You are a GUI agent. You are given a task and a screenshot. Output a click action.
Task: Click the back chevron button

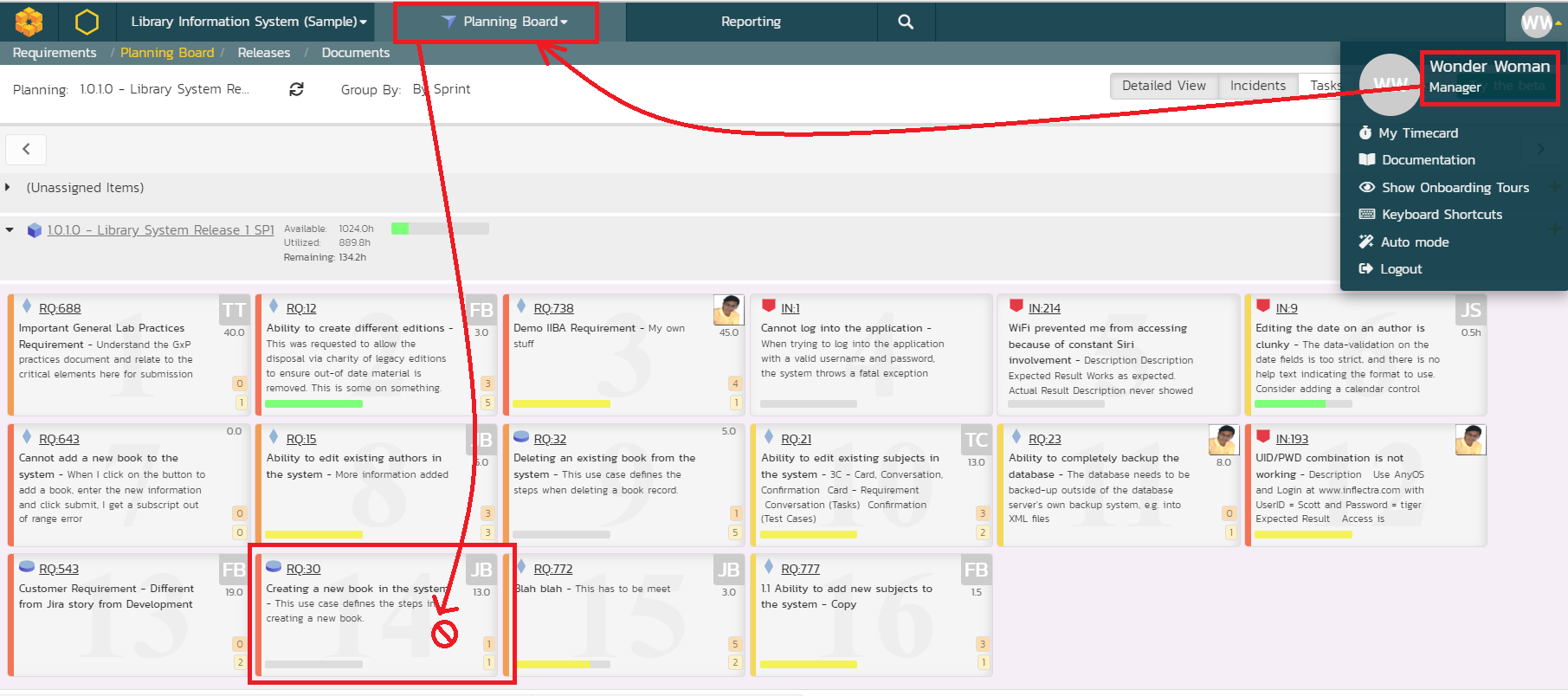point(26,149)
